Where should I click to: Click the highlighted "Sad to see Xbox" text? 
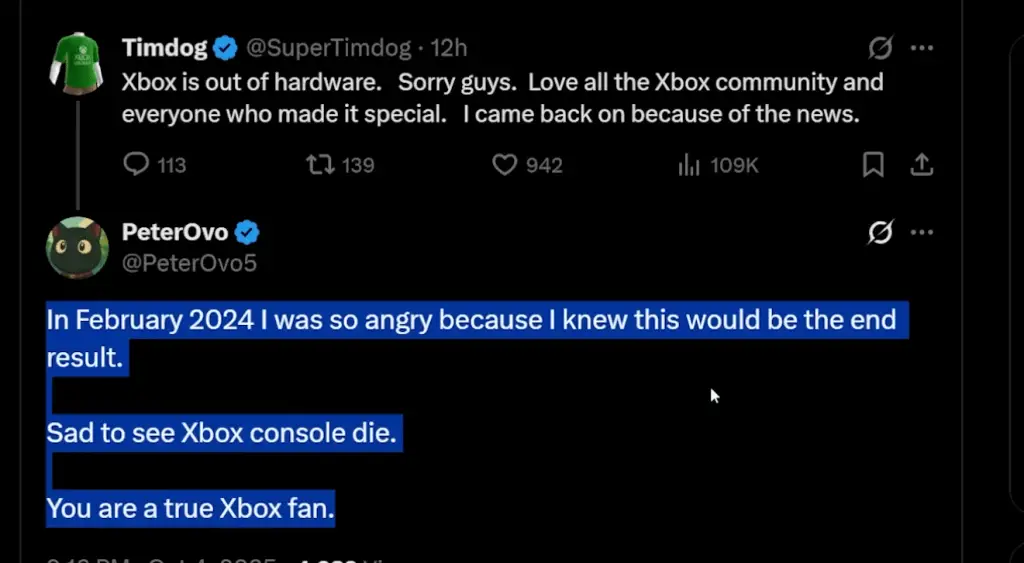[220, 434]
